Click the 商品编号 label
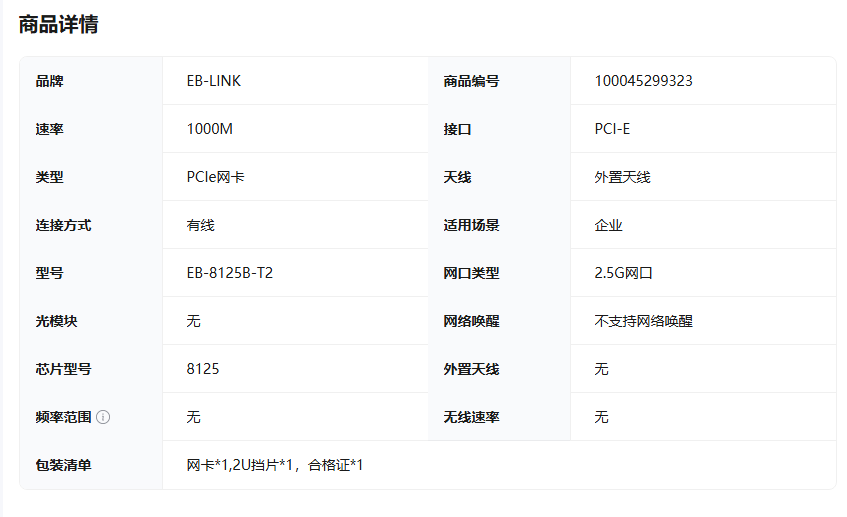 [x=471, y=81]
